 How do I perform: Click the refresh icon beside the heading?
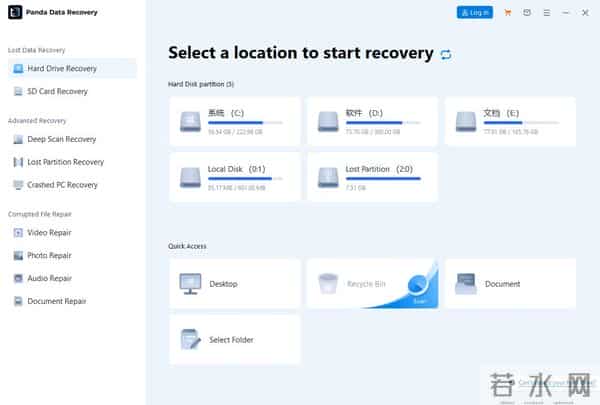[446, 54]
